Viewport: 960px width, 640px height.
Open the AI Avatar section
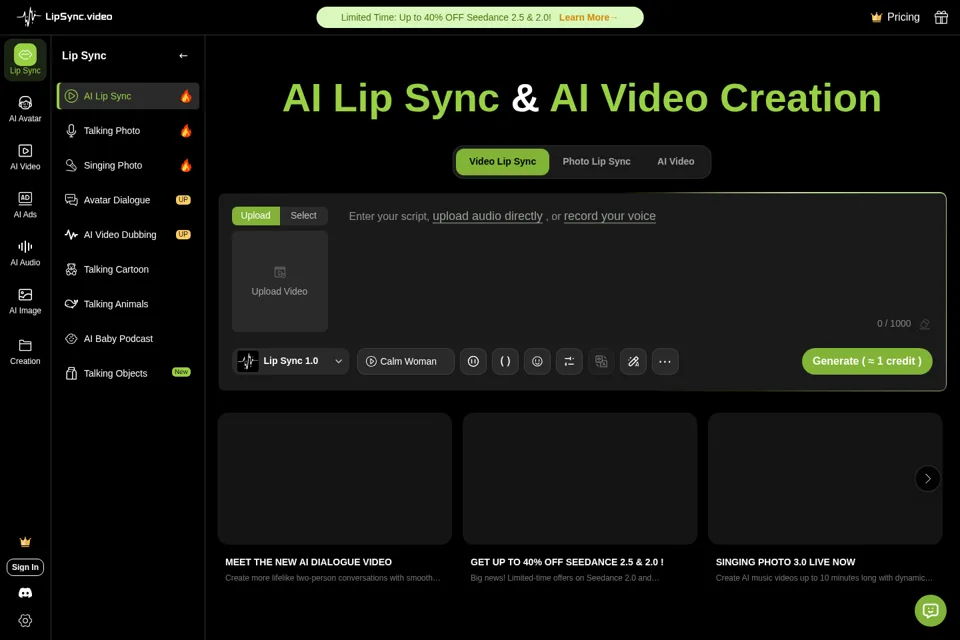25,109
